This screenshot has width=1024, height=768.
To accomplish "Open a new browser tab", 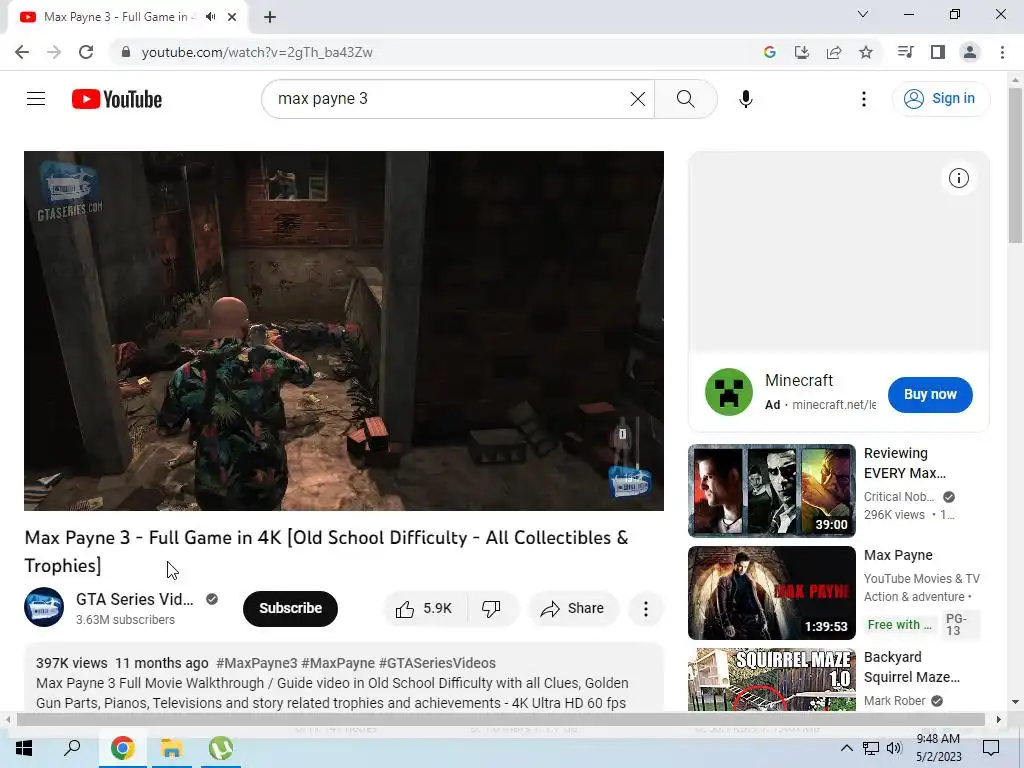I will pos(270,17).
